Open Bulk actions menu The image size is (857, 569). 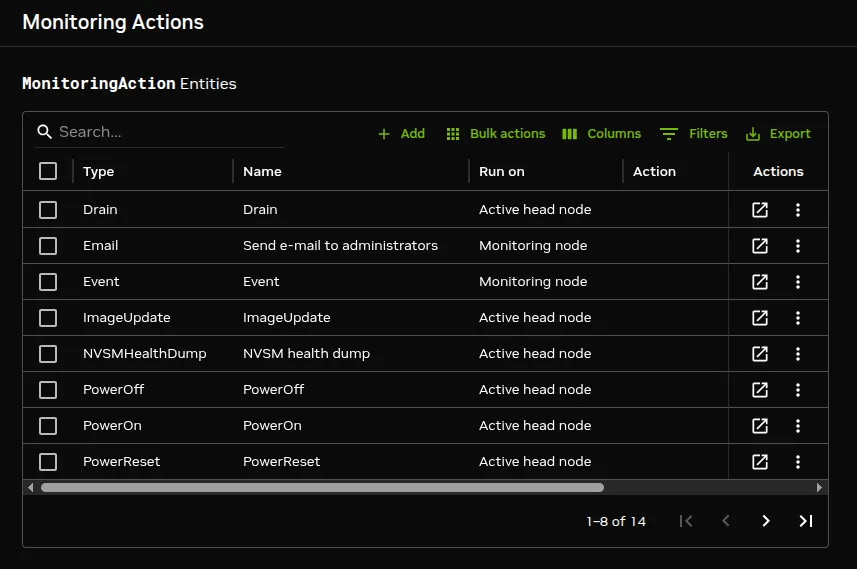[496, 134]
